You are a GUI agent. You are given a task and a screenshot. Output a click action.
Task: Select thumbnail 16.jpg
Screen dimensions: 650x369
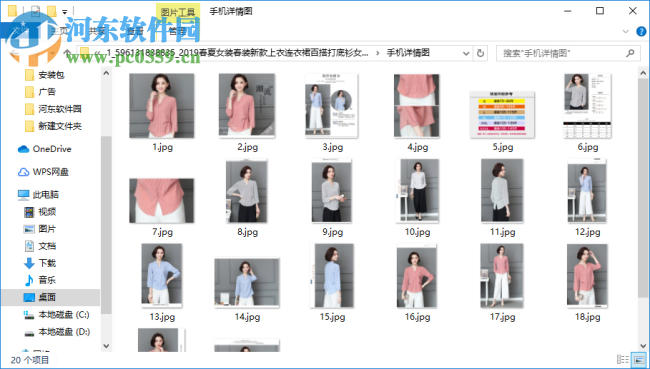[x=417, y=276]
